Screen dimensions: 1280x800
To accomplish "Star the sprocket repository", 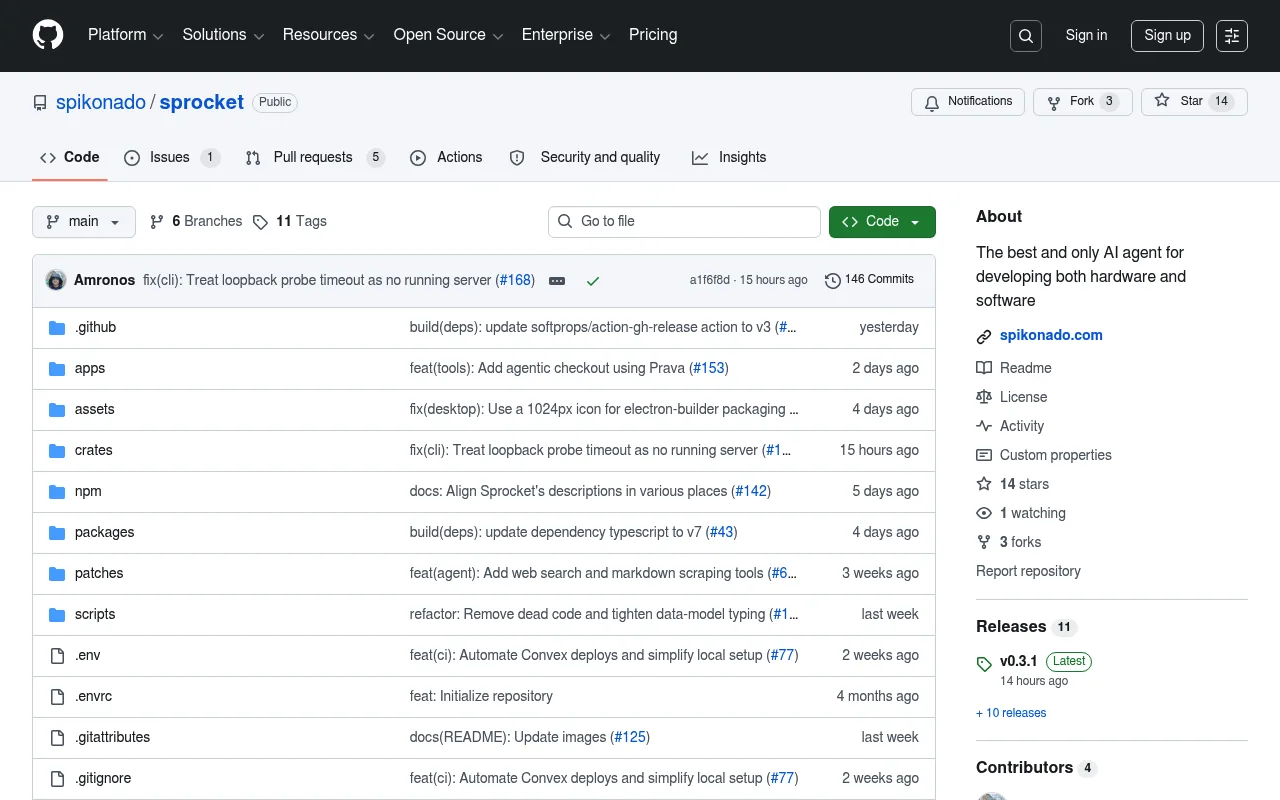I will click(1194, 102).
